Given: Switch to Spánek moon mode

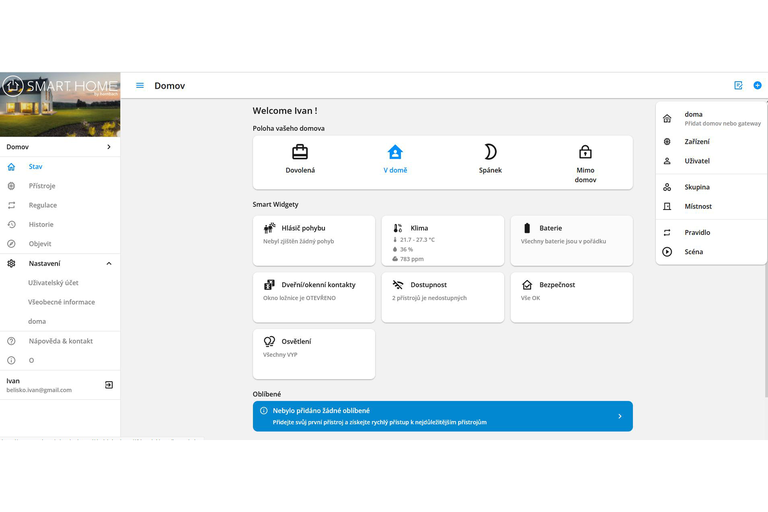Looking at the screenshot, I should [x=490, y=160].
